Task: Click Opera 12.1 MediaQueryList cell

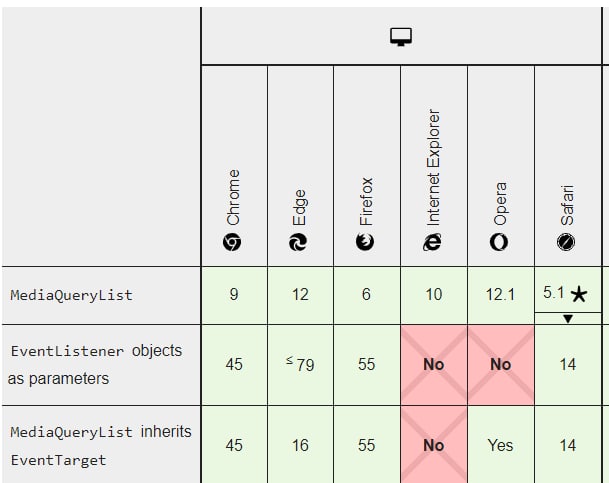Action: (x=500, y=296)
